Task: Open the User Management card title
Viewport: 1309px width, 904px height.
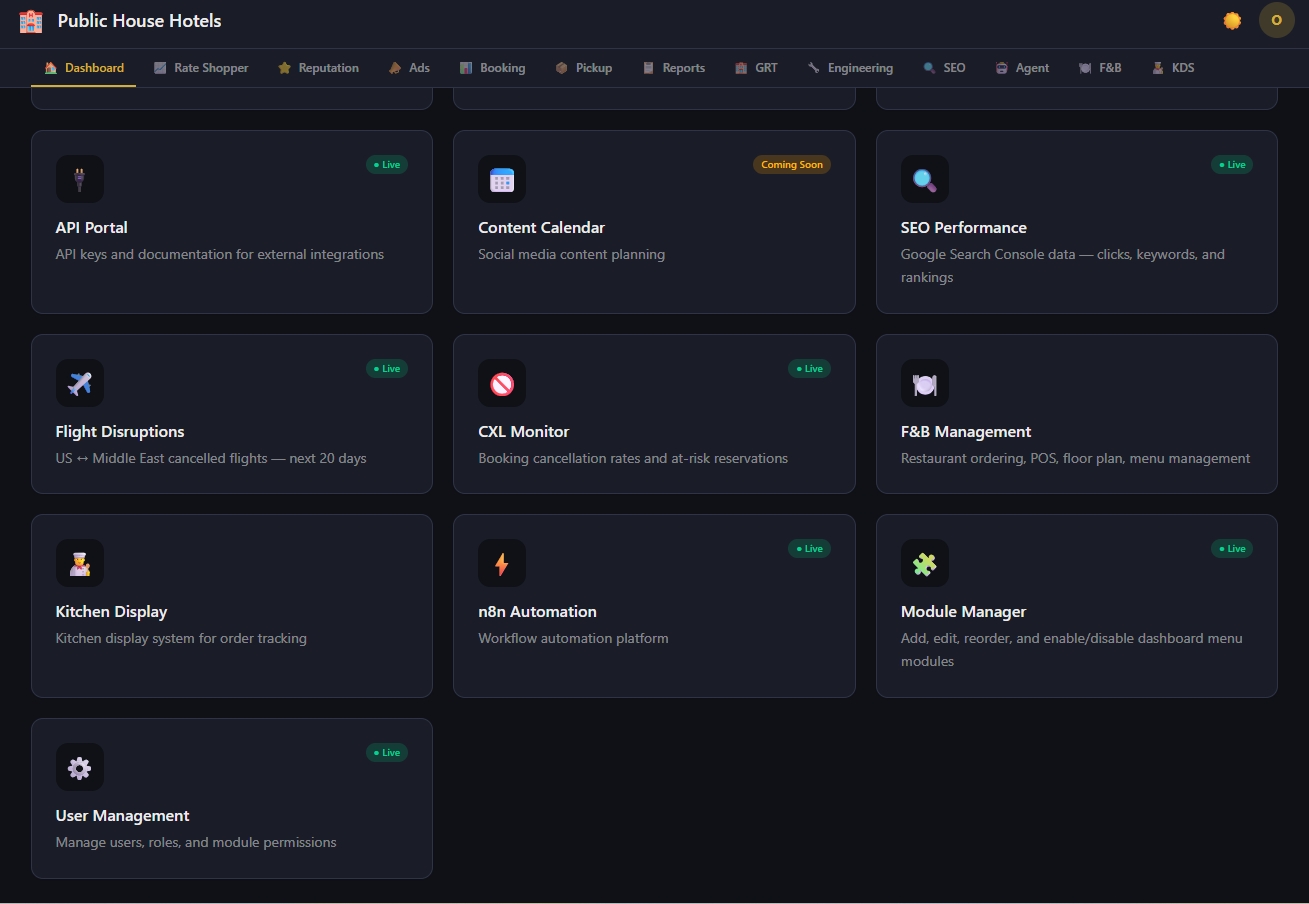Action: [x=123, y=816]
